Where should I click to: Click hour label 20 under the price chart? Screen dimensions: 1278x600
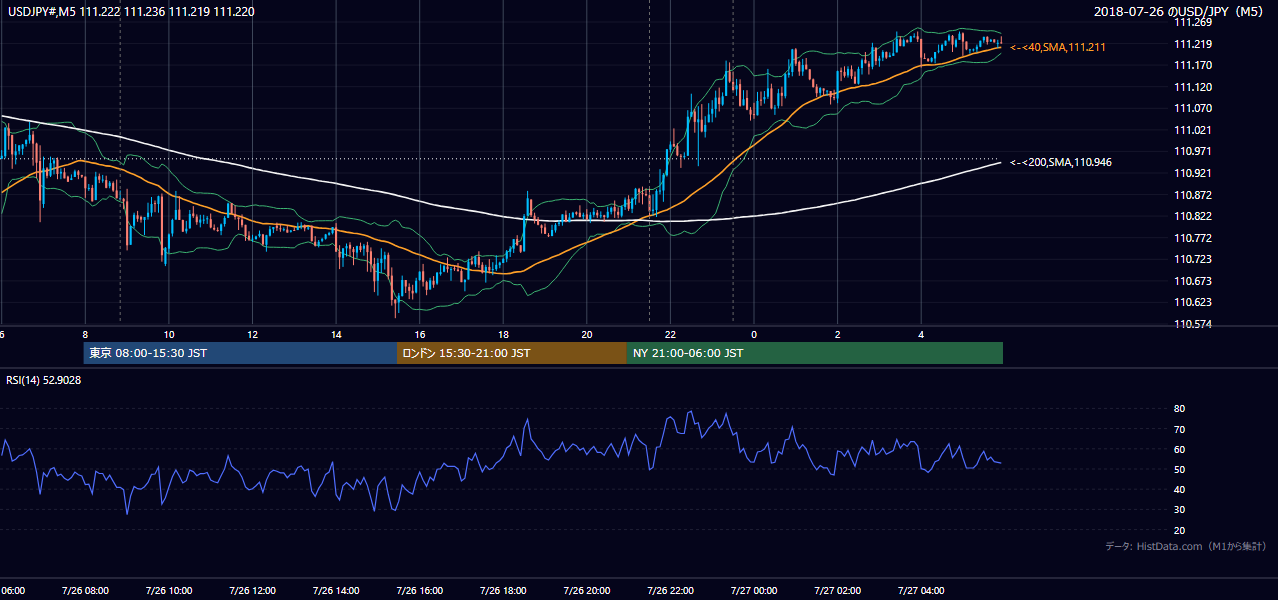click(587, 334)
